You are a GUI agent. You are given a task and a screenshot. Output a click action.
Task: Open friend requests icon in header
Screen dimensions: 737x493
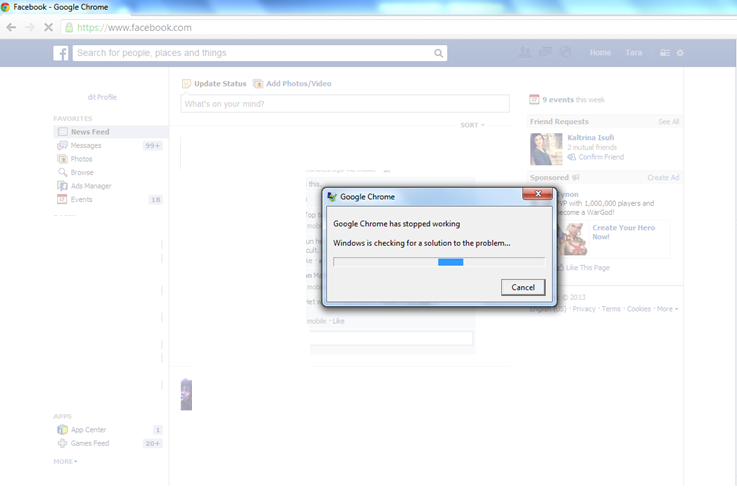(525, 53)
